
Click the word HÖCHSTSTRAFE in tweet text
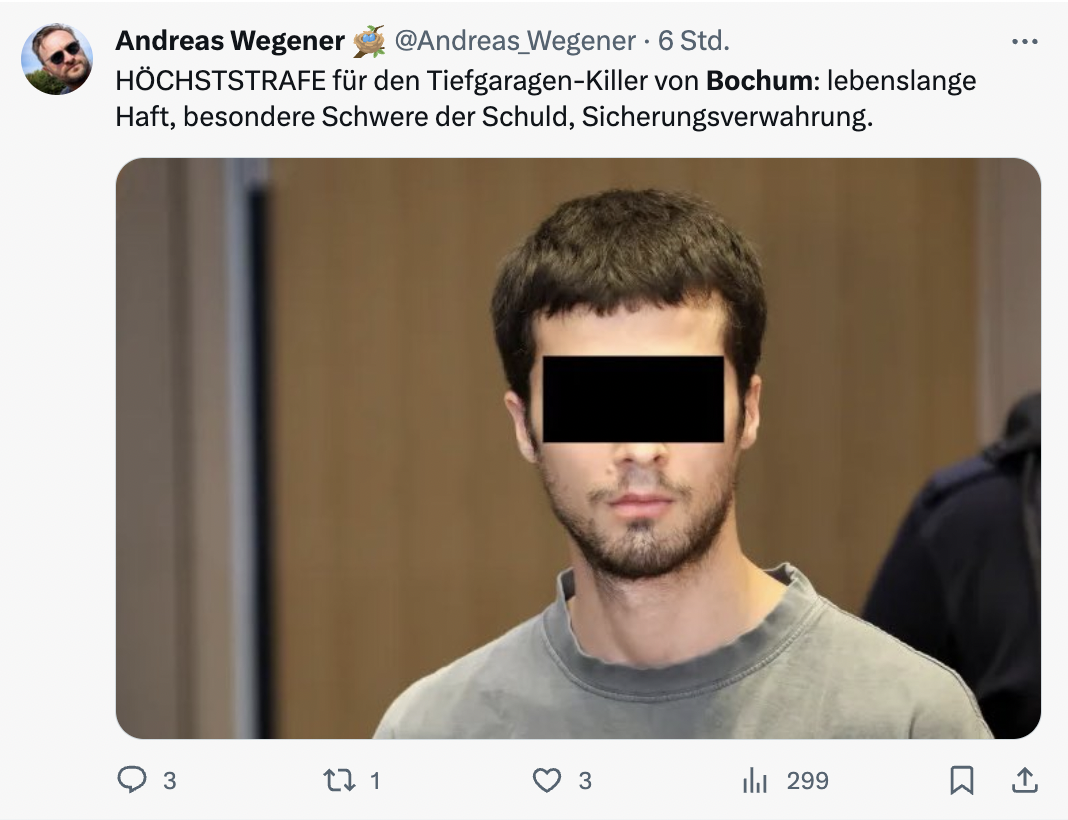point(221,80)
